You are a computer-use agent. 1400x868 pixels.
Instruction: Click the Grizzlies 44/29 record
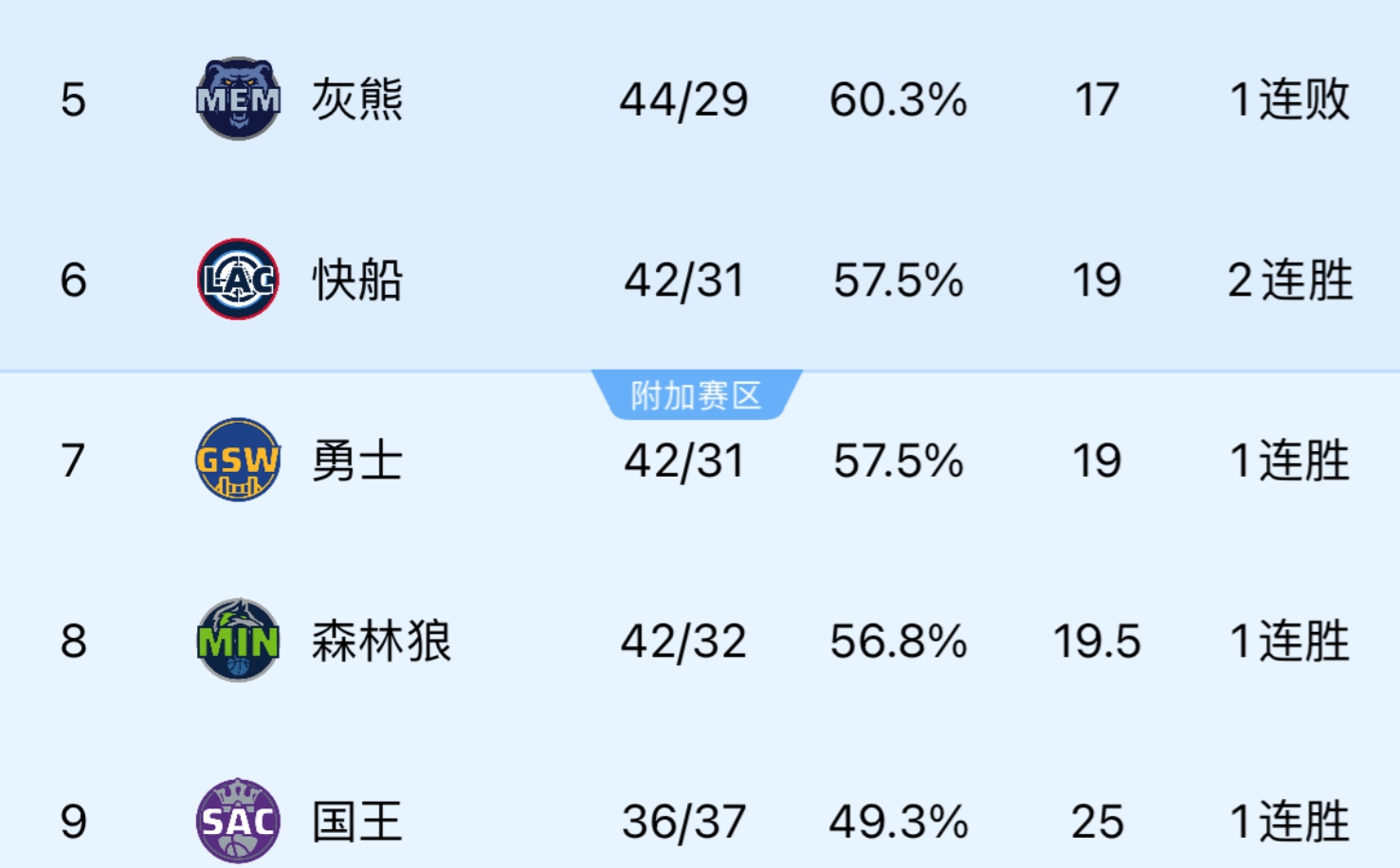683,99
